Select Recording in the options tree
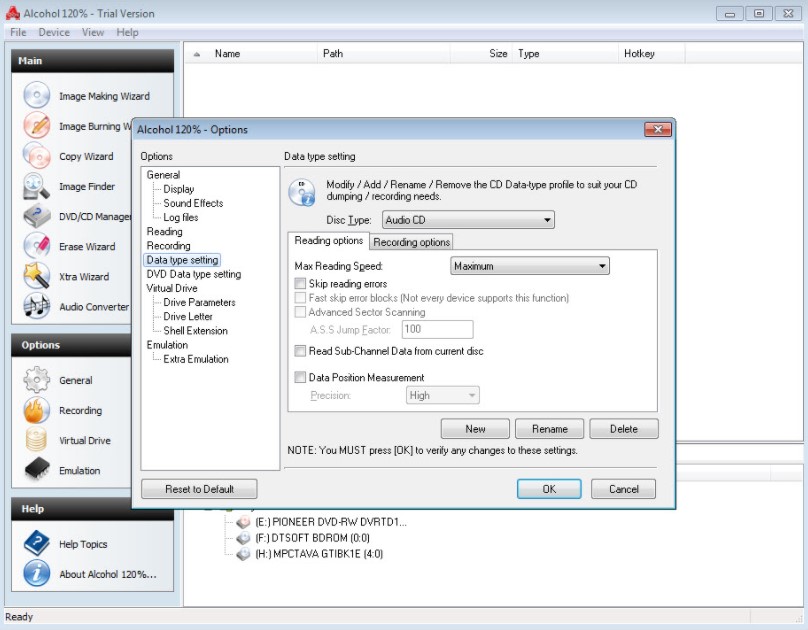 tap(169, 246)
